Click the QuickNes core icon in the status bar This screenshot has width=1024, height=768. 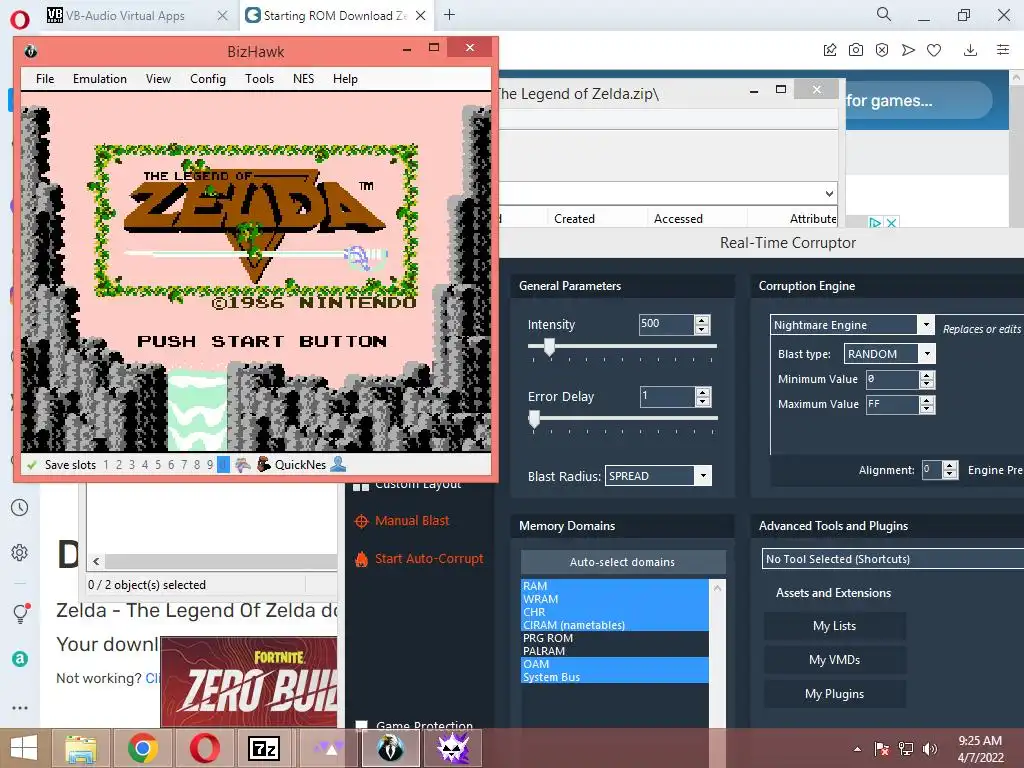tap(264, 465)
